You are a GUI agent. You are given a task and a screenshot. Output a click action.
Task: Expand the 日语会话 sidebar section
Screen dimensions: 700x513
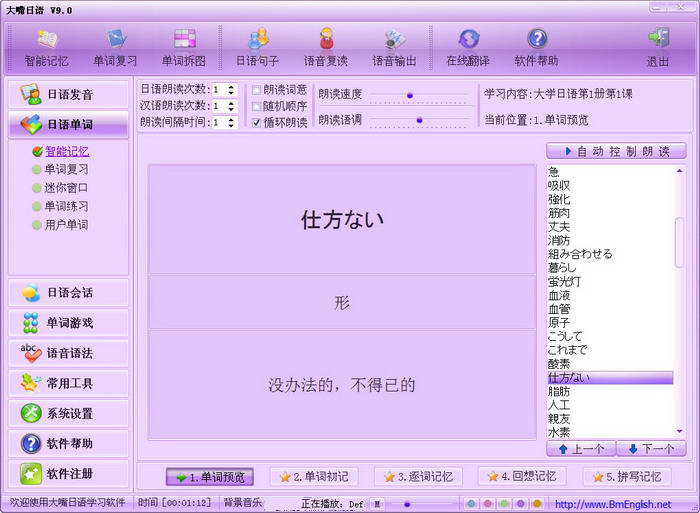coord(68,293)
